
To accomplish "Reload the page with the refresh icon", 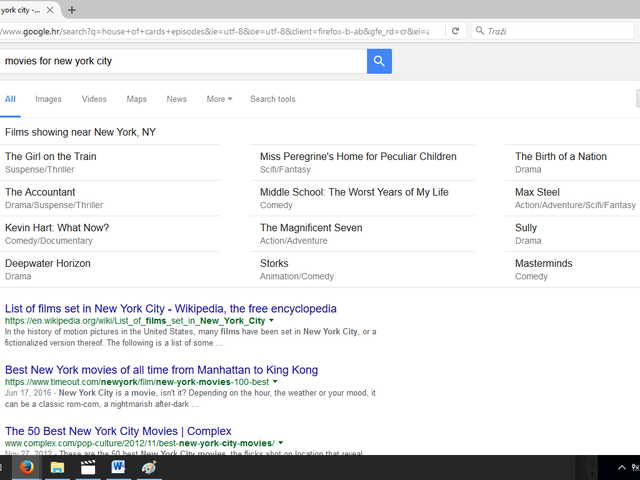I will tap(456, 31).
